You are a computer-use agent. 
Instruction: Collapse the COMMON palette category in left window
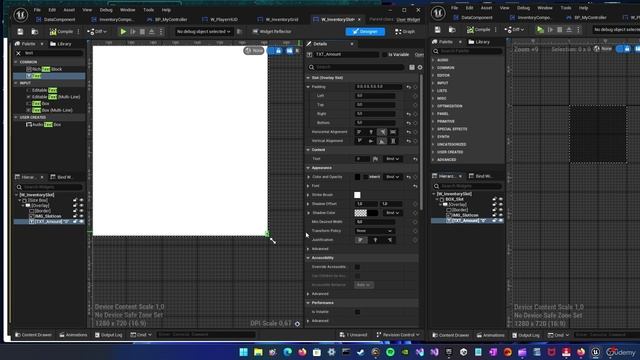coord(16,62)
